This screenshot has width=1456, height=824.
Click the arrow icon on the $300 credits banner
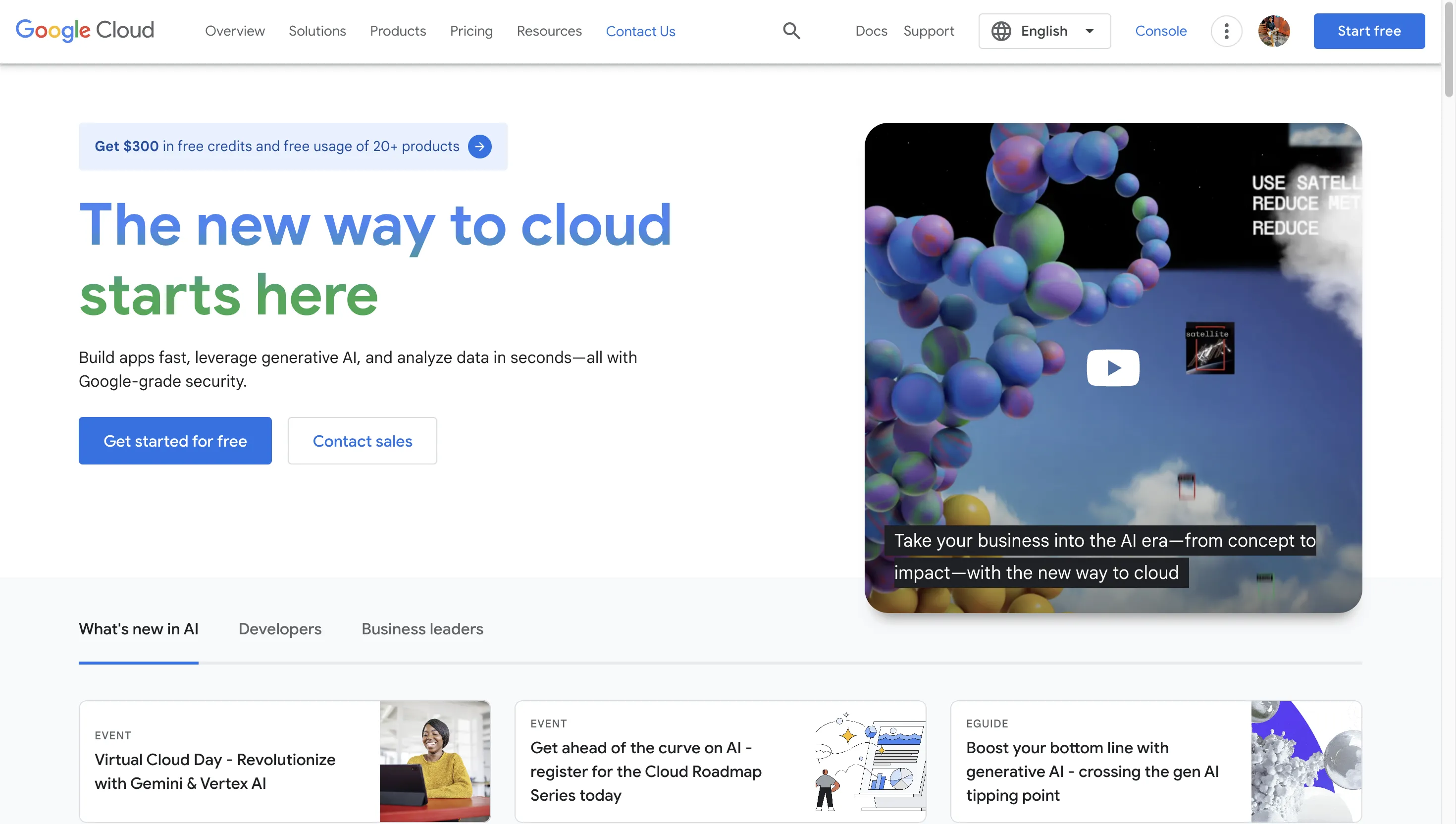tap(480, 146)
